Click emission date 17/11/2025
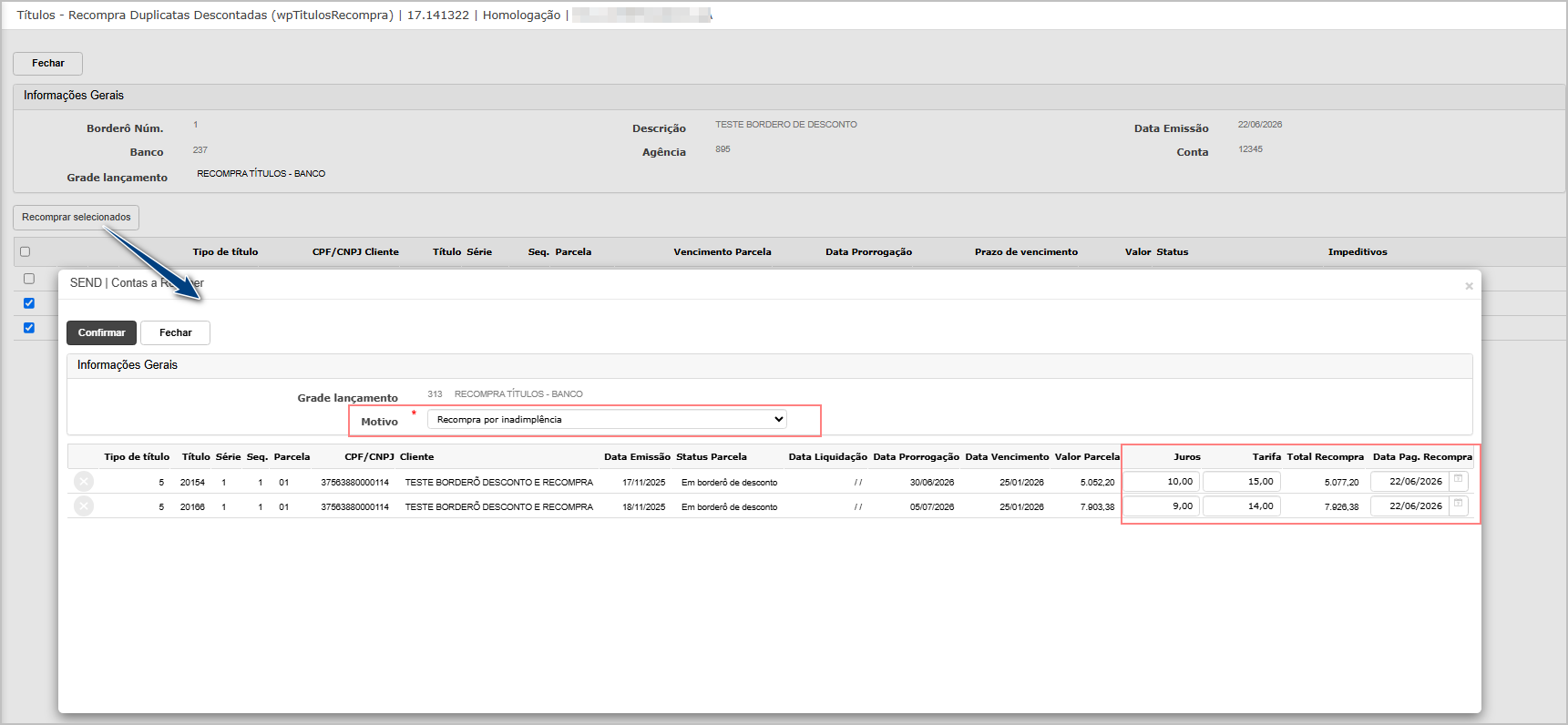 [x=643, y=483]
